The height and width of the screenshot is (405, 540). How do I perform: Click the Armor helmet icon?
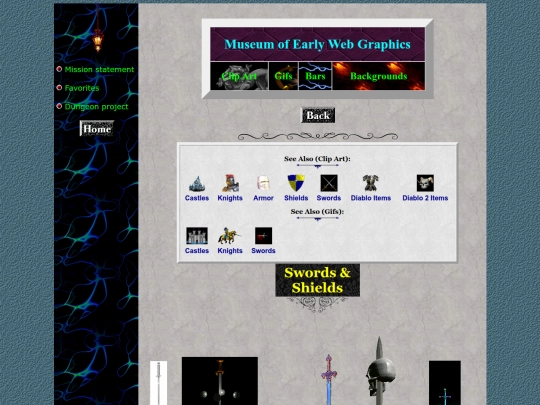(x=263, y=183)
